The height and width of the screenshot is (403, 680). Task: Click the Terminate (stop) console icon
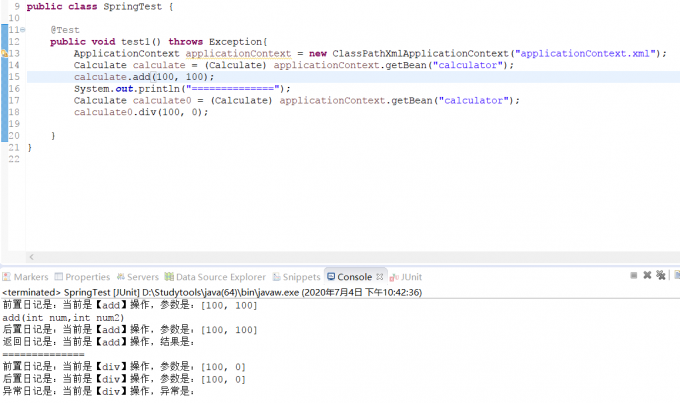634,275
